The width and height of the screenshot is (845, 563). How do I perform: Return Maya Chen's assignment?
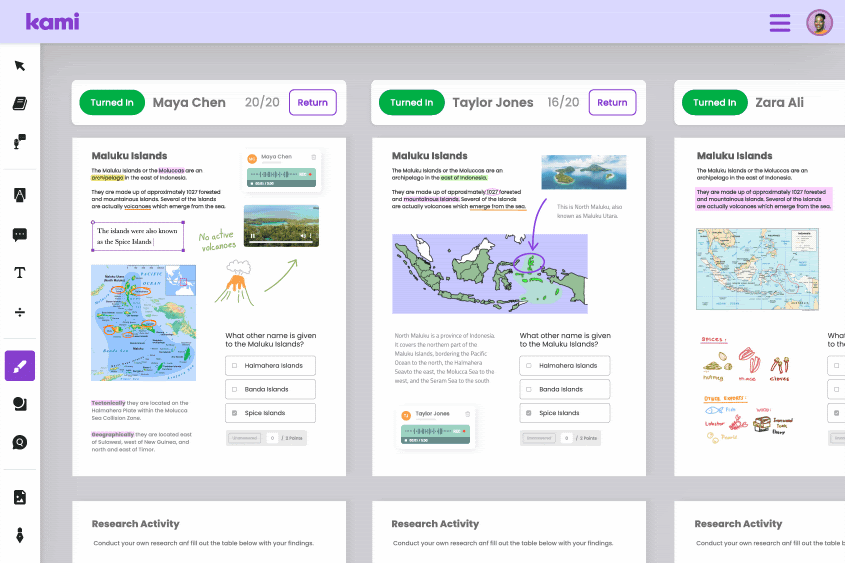(x=313, y=102)
